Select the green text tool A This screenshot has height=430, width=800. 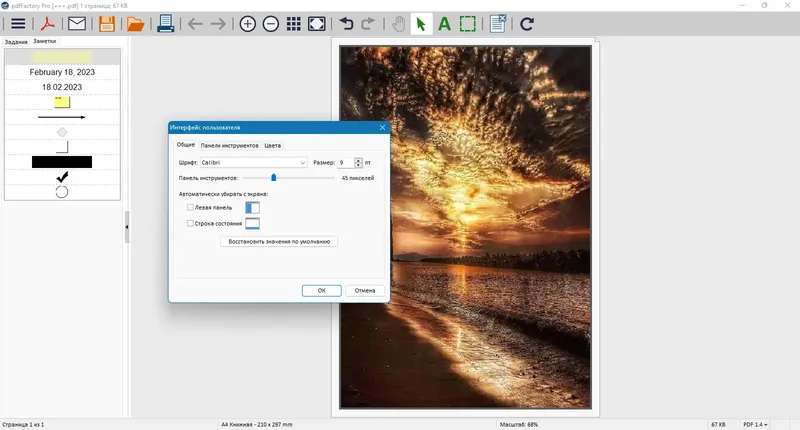point(444,24)
